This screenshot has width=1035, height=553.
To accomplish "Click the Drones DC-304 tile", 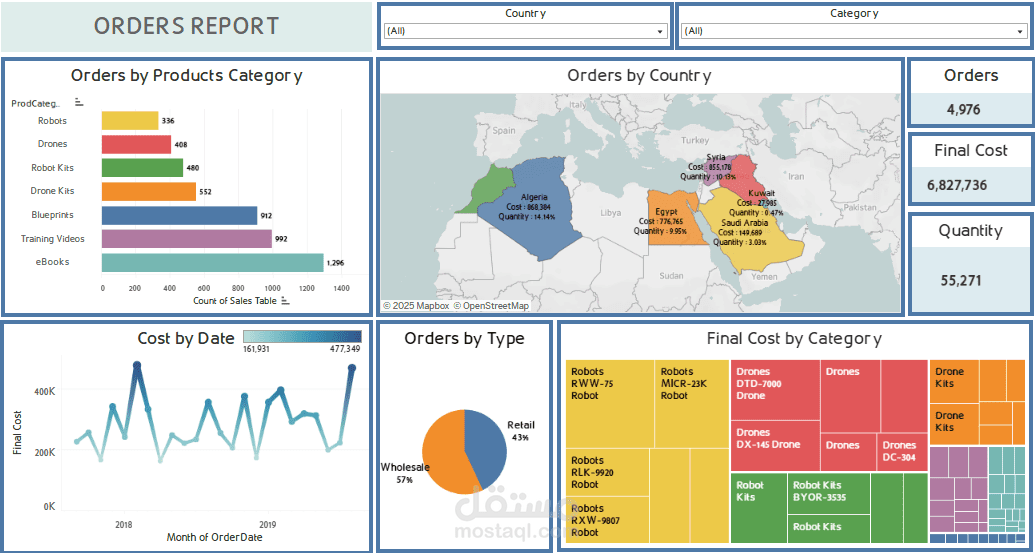I will pyautogui.click(x=902, y=453).
